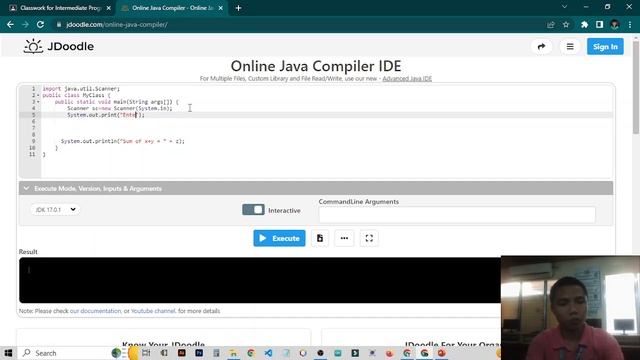Select the Online Java Compiler tab

pos(172,8)
